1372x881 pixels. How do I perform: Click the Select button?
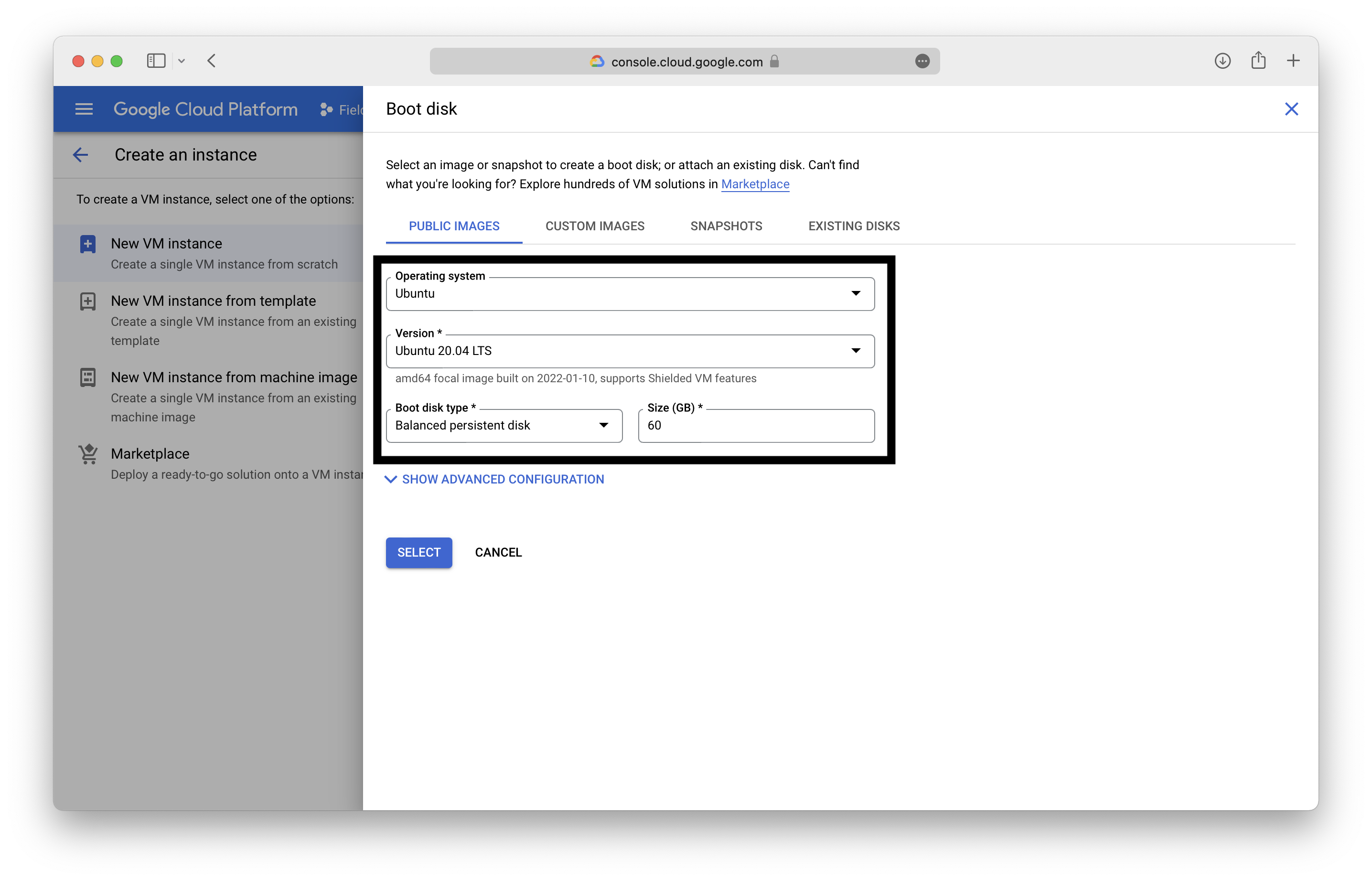click(x=418, y=552)
